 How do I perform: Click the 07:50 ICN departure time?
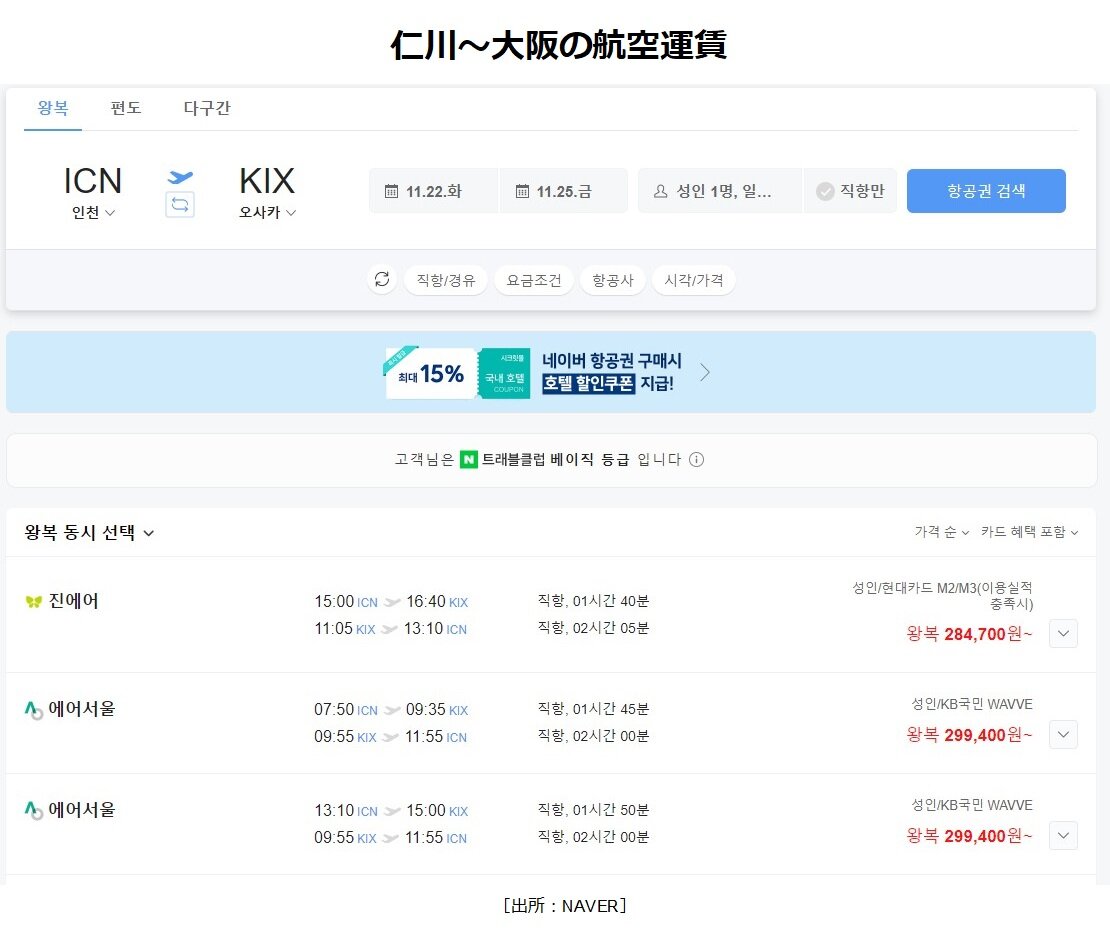[x=345, y=710]
